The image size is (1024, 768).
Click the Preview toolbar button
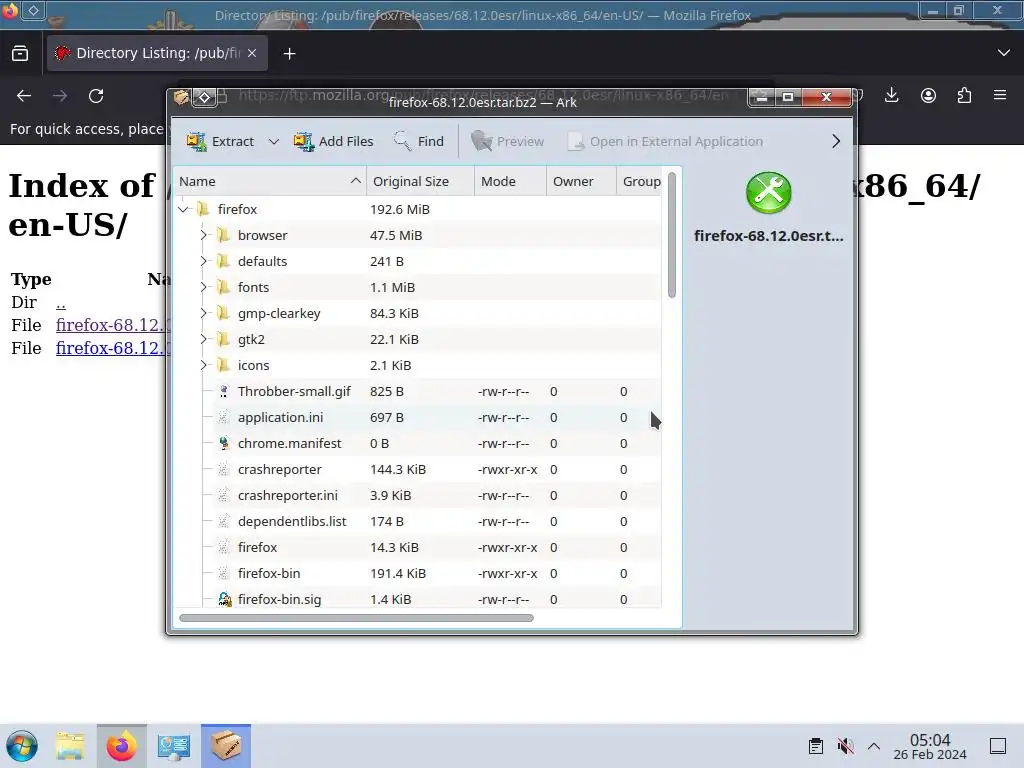click(x=507, y=141)
